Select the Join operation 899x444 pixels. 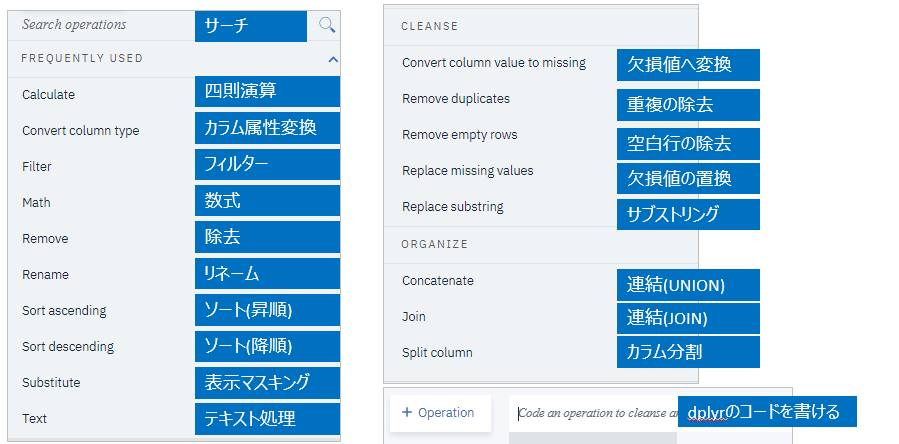pos(414,317)
